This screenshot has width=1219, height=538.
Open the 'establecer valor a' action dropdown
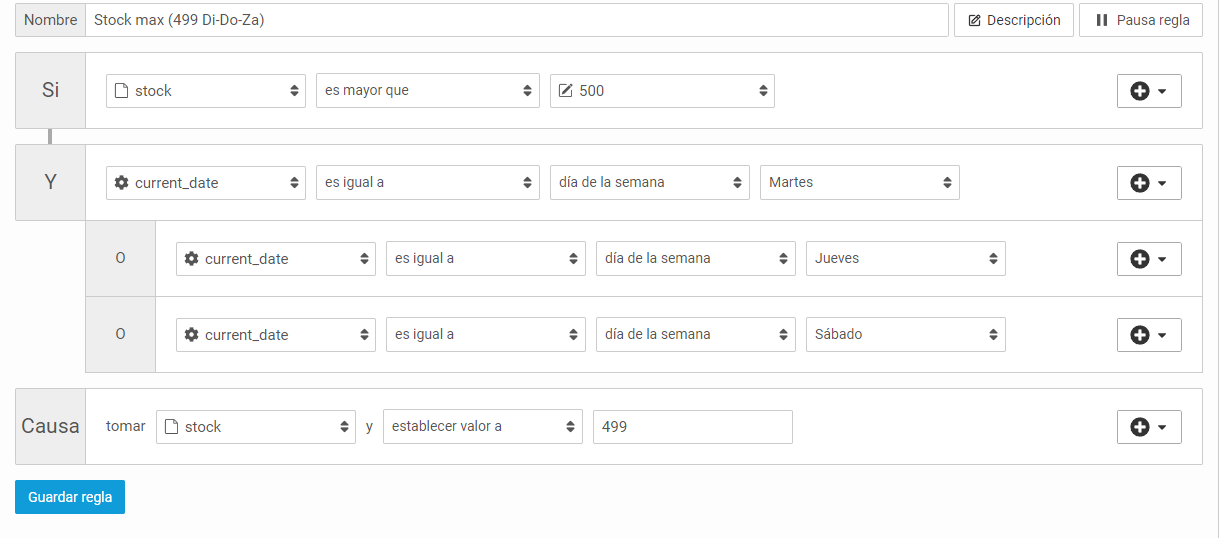[x=483, y=427]
